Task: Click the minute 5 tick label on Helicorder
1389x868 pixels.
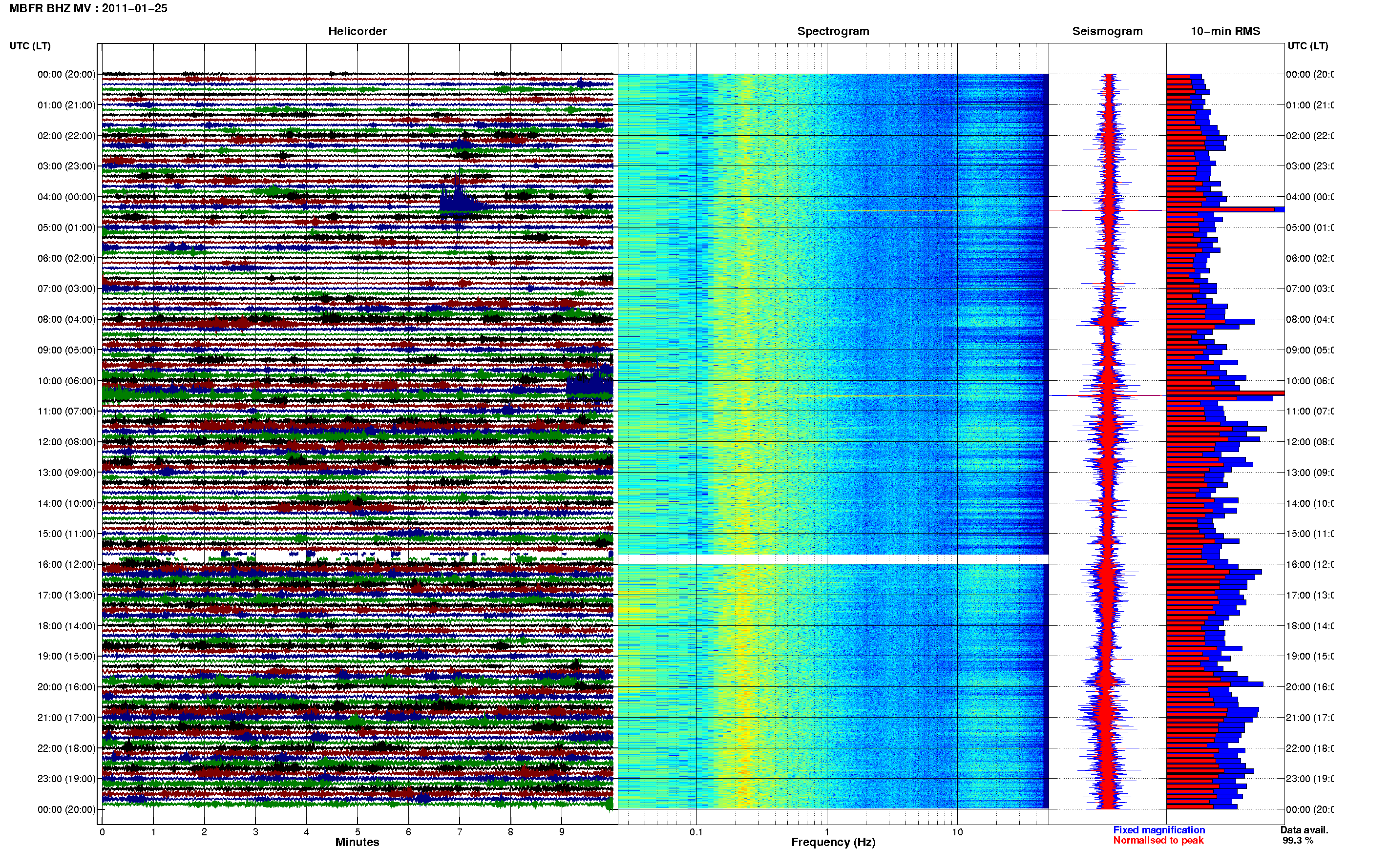Action: (358, 832)
